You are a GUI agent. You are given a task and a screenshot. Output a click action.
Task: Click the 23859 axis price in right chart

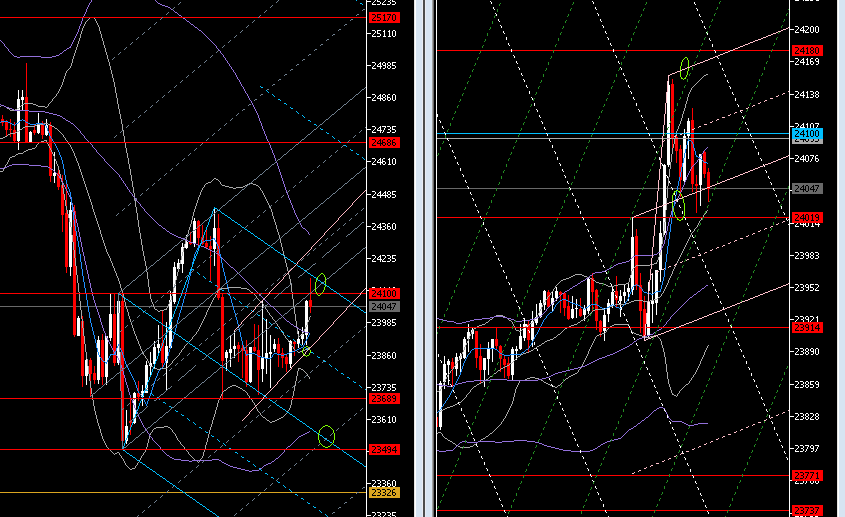click(x=807, y=384)
